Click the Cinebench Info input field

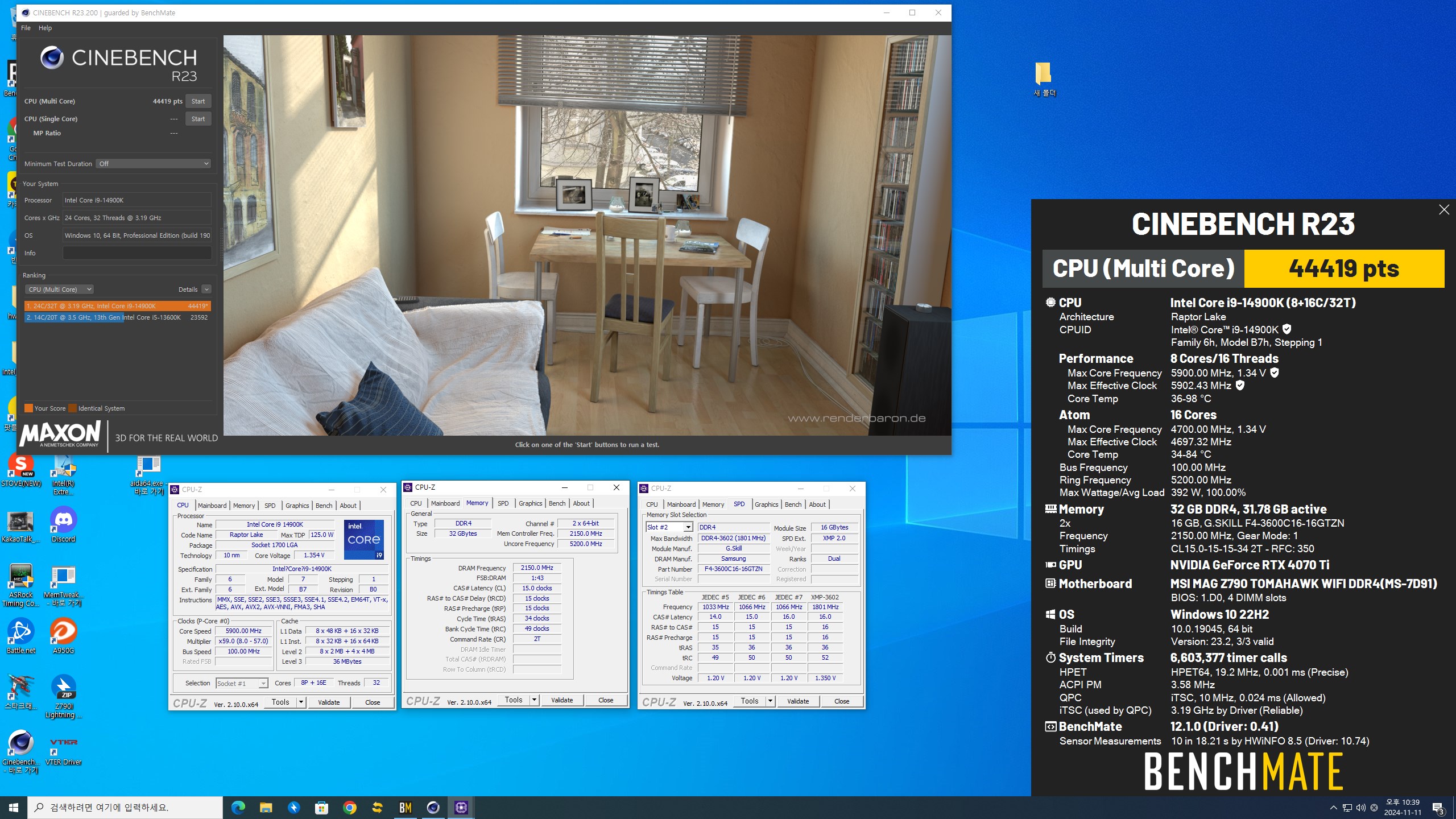[137, 253]
